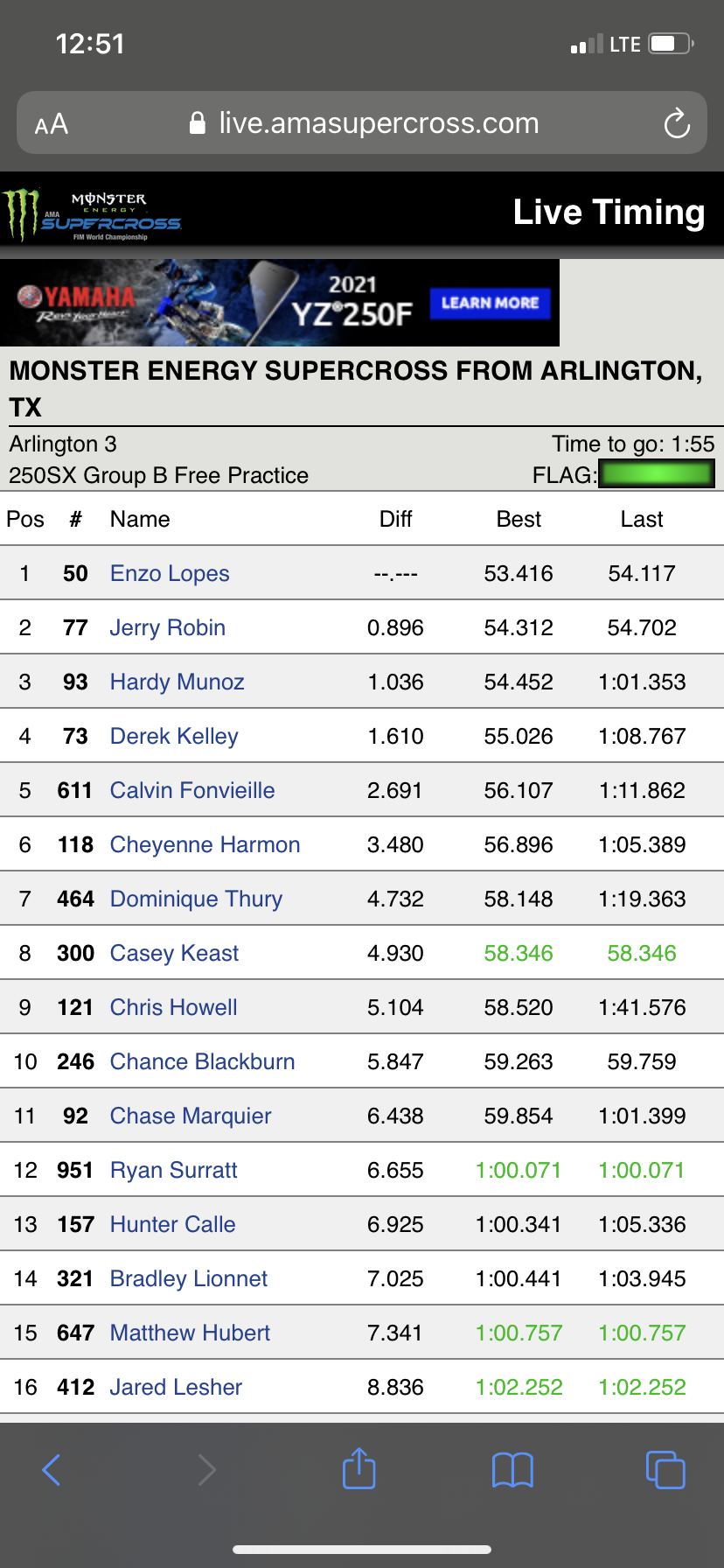Image resolution: width=724 pixels, height=1568 pixels.
Task: Reload the live timing page
Action: pos(678,122)
